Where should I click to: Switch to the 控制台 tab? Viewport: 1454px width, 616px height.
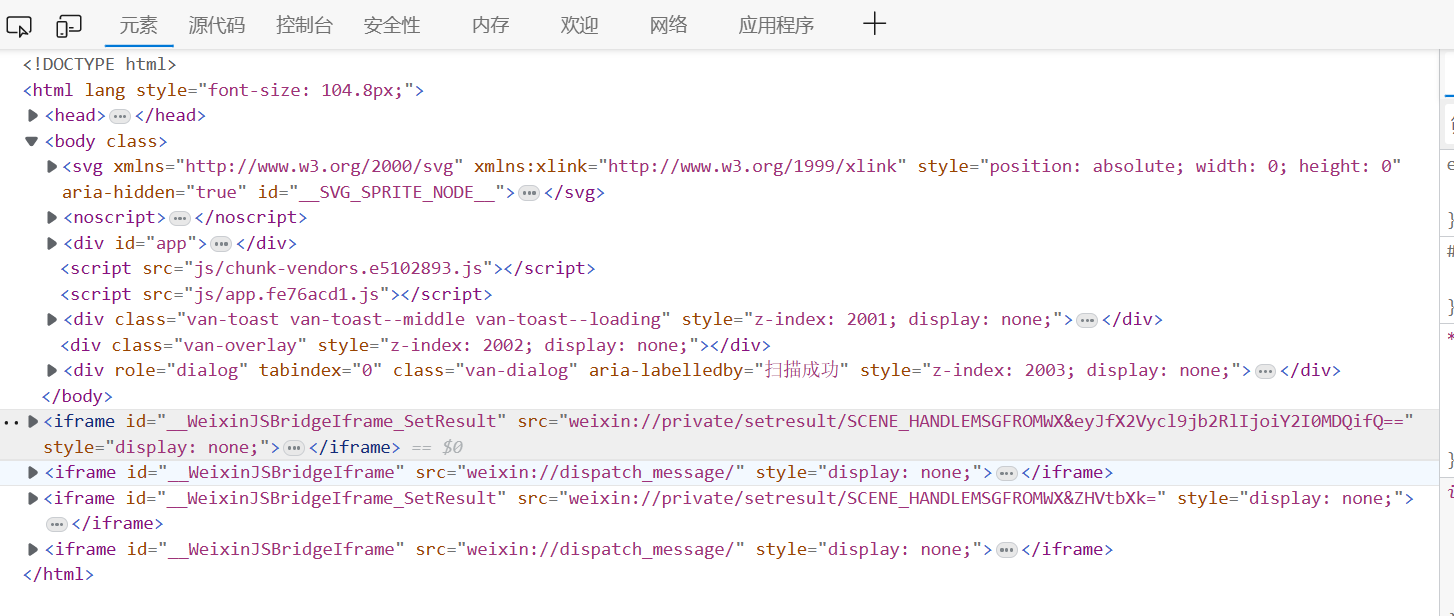[x=304, y=25]
